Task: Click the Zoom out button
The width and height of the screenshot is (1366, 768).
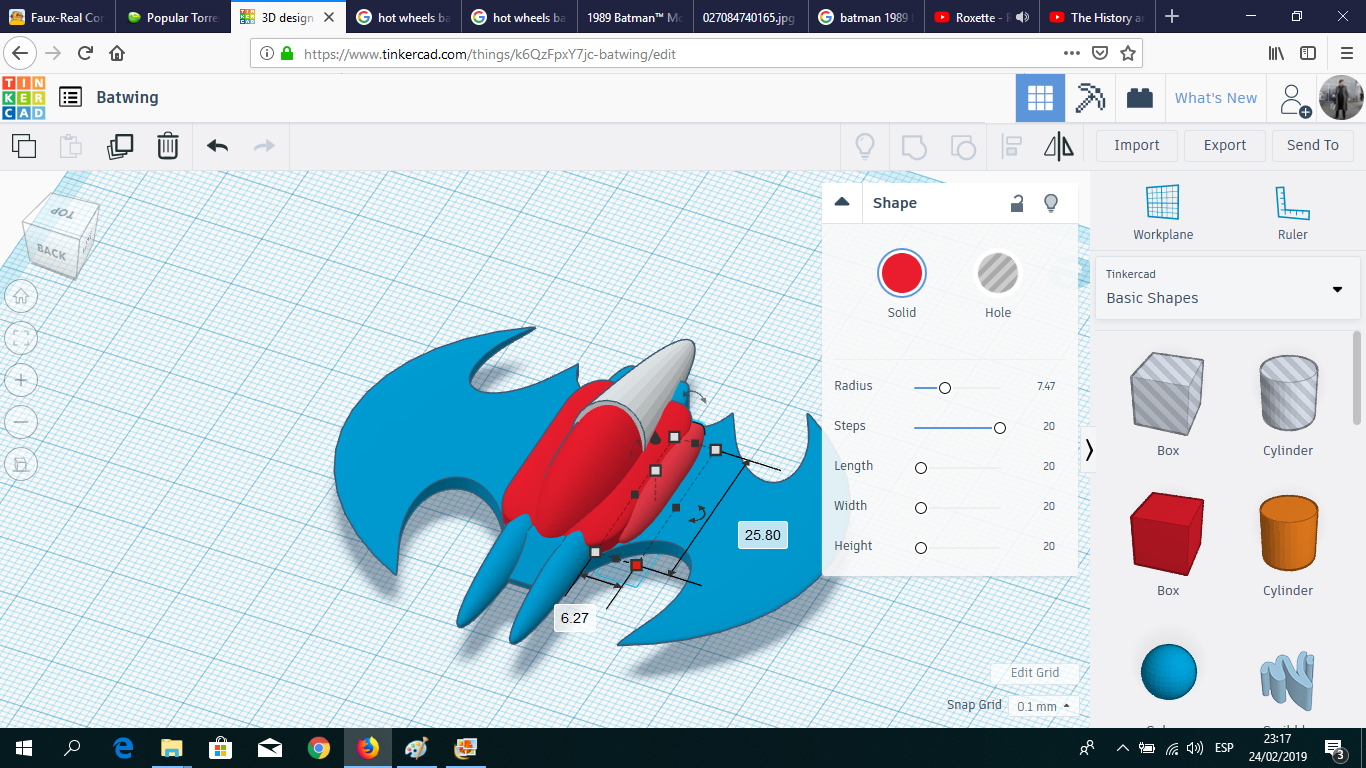Action: [21, 422]
